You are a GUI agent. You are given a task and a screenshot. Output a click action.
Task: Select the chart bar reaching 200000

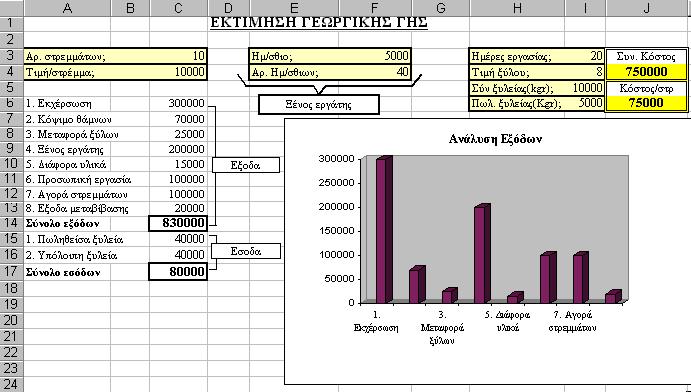[x=482, y=254]
